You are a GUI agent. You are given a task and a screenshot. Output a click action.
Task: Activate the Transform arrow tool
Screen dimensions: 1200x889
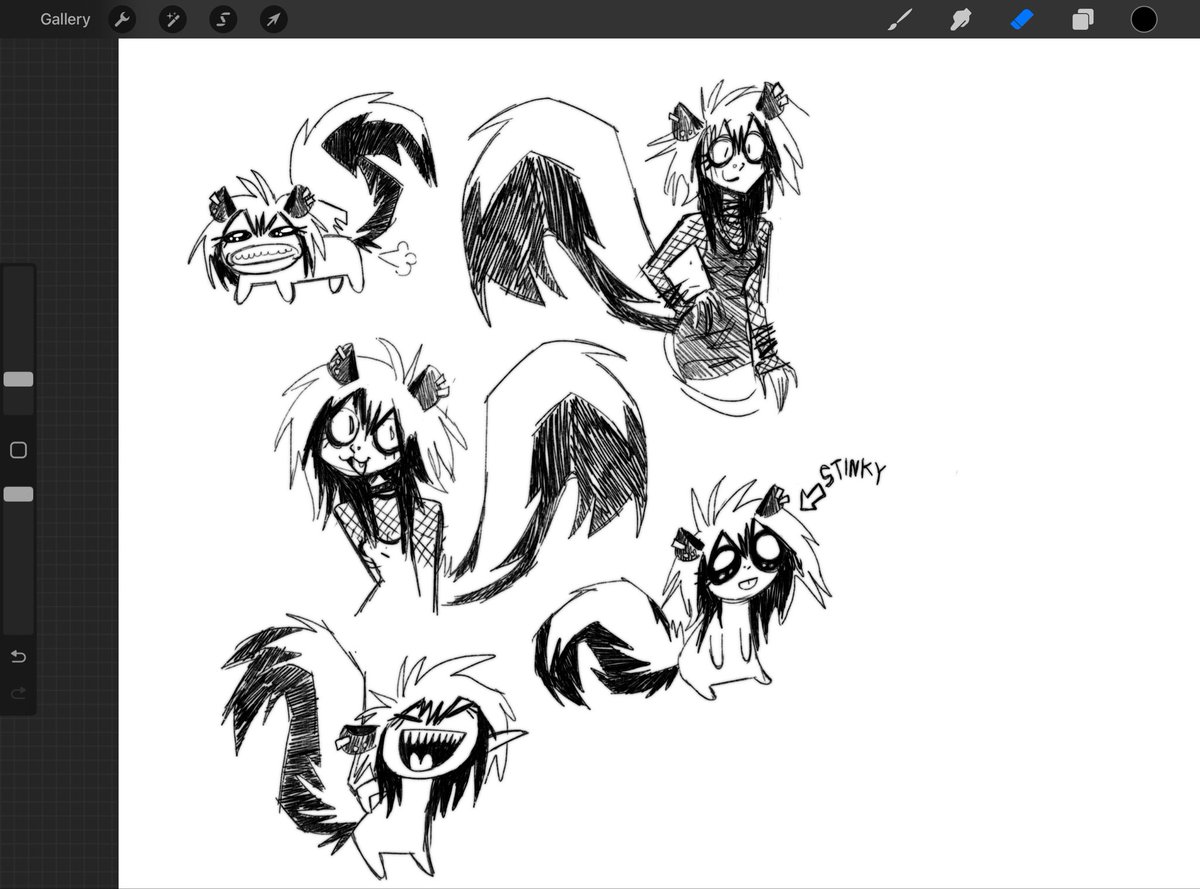tap(273, 19)
